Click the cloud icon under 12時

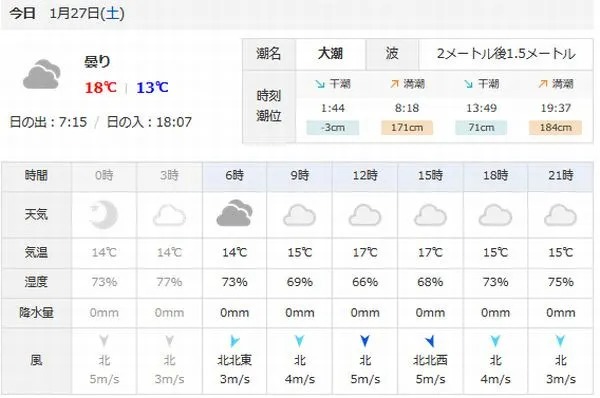point(365,215)
